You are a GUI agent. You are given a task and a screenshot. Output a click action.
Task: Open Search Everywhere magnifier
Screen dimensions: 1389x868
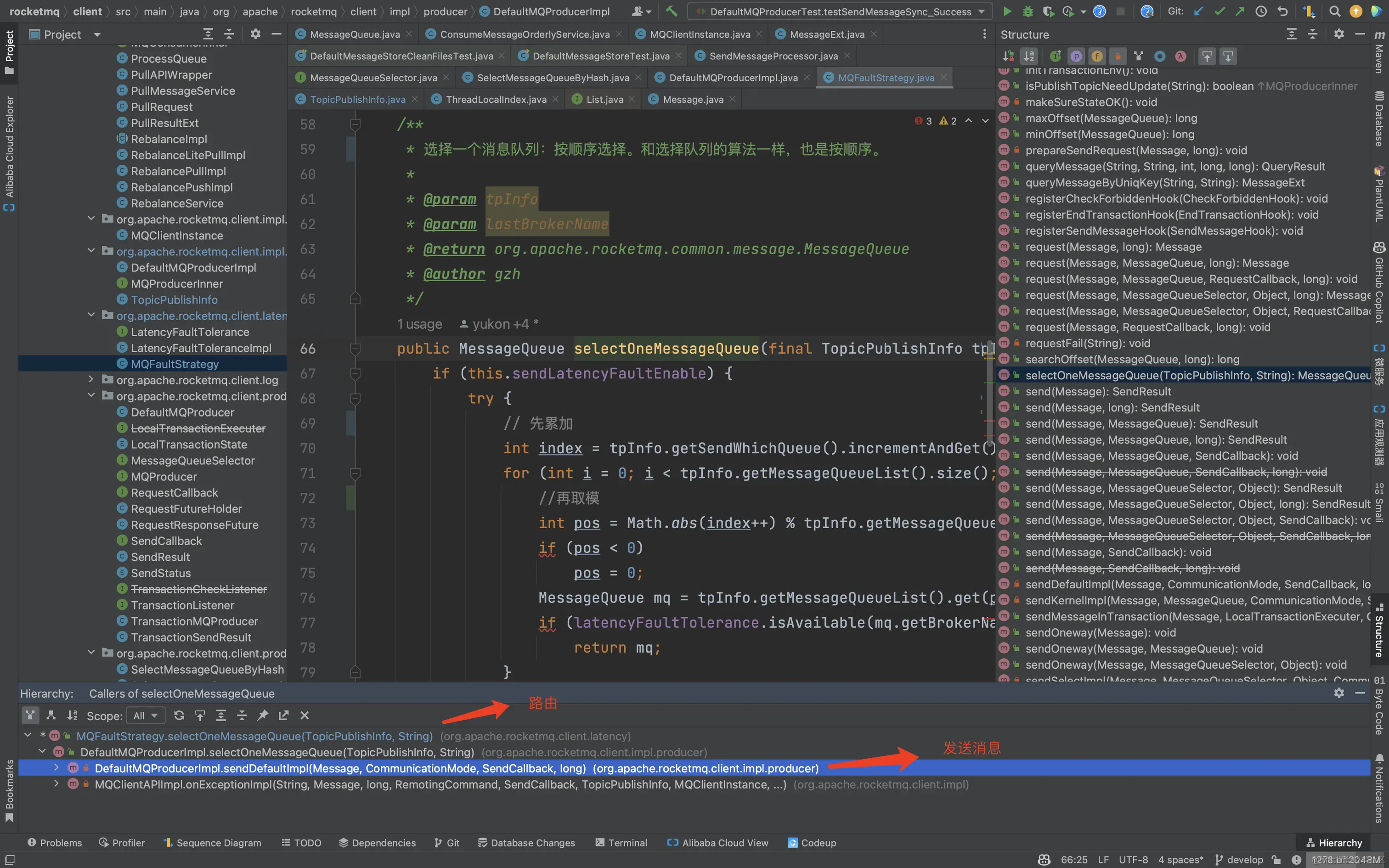tap(1334, 11)
